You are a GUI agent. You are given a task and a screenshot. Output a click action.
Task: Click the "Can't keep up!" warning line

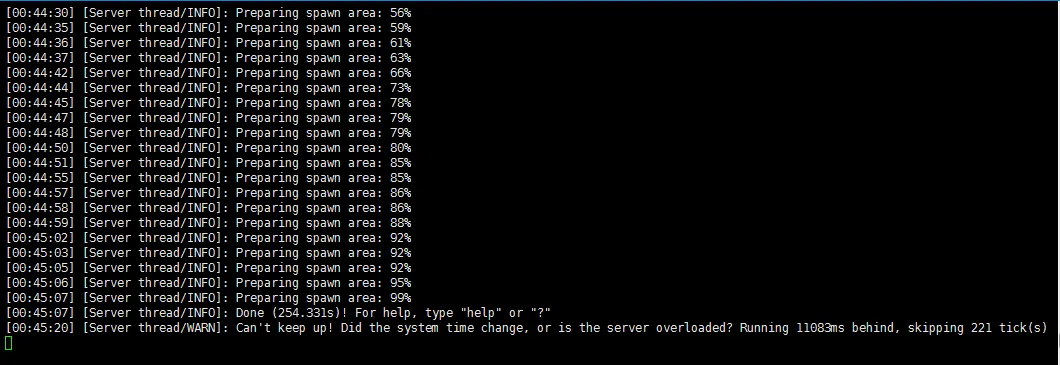coord(526,328)
